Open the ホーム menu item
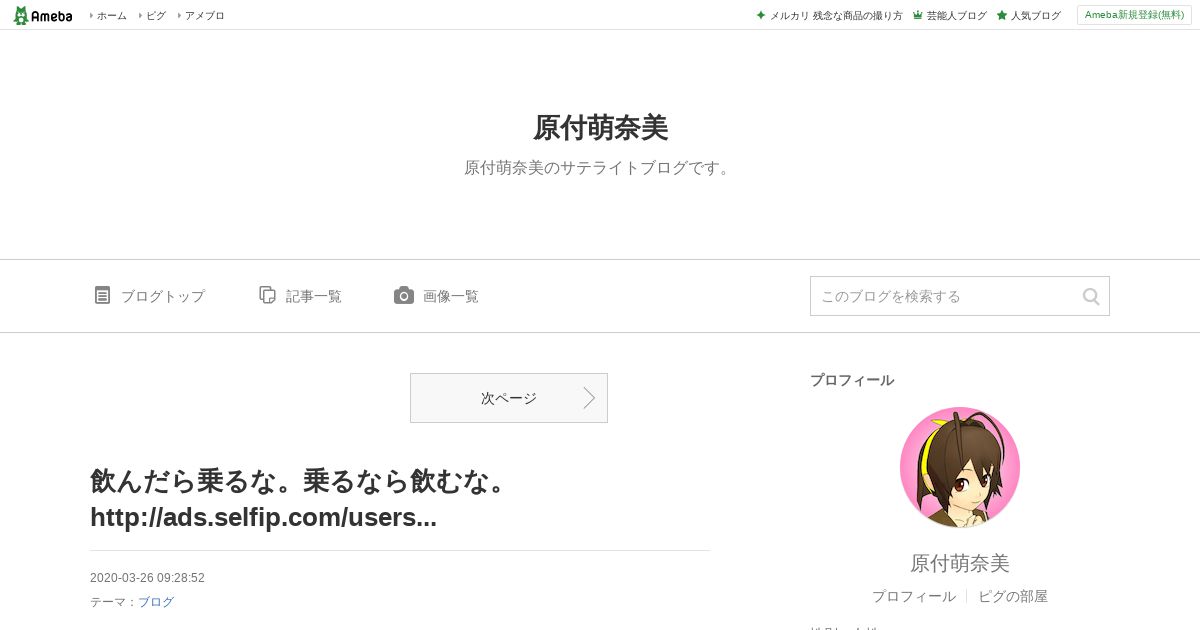Screen dimensions: 1200x630 [x=109, y=15]
